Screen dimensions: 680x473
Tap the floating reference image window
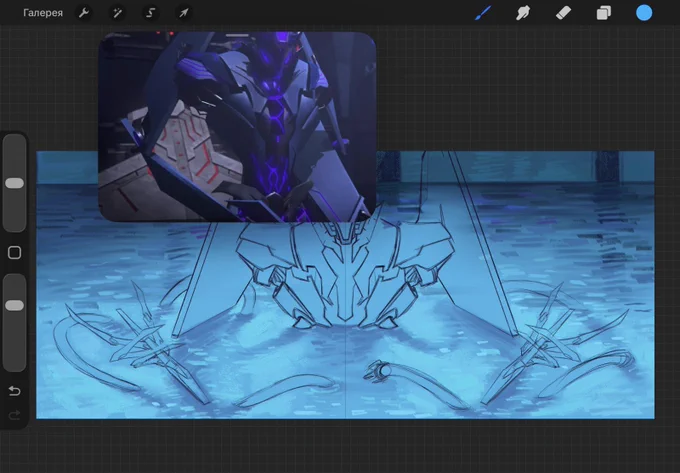[237, 127]
